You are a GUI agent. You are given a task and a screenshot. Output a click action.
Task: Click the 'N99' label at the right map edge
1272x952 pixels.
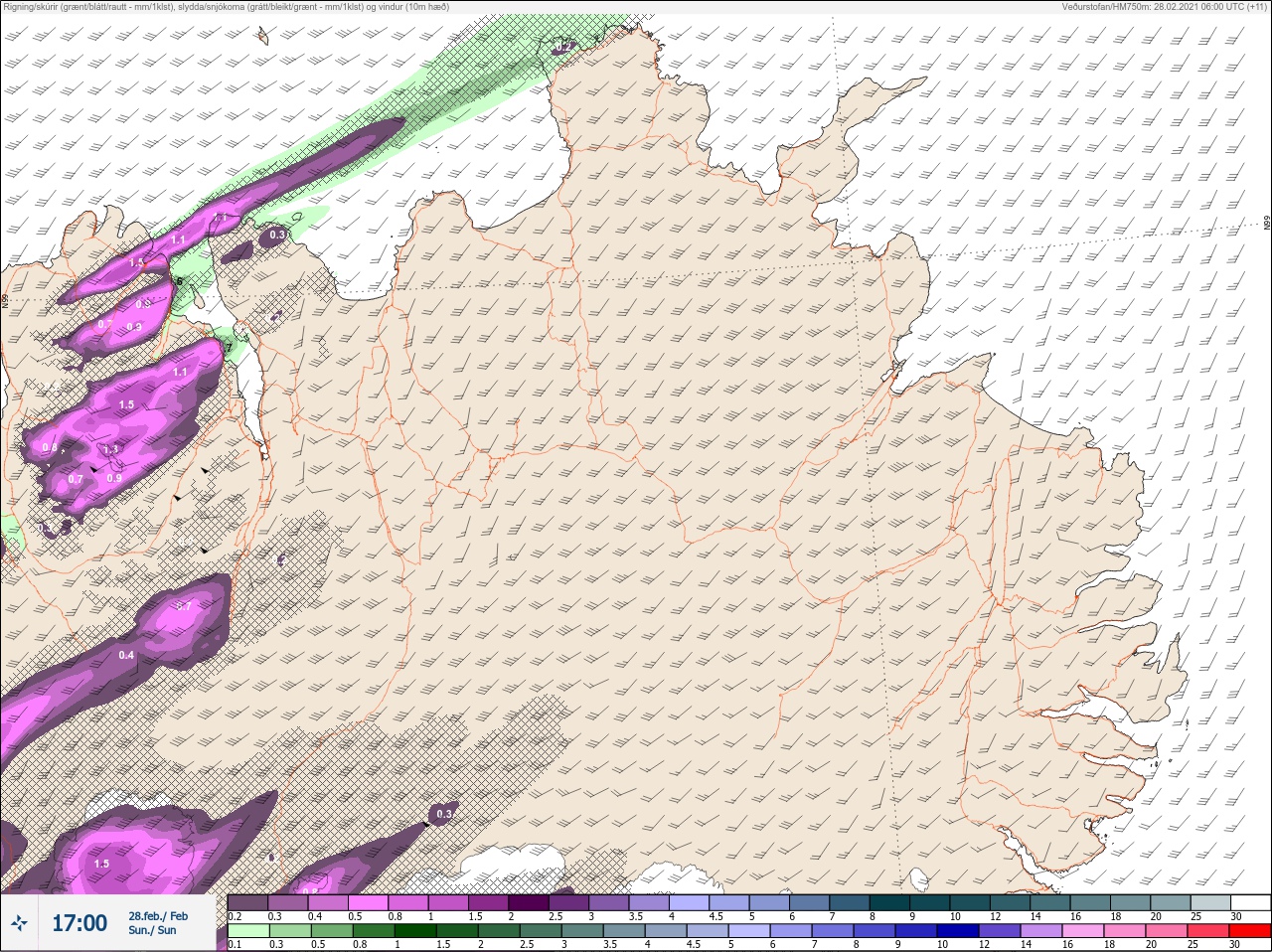[1267, 224]
